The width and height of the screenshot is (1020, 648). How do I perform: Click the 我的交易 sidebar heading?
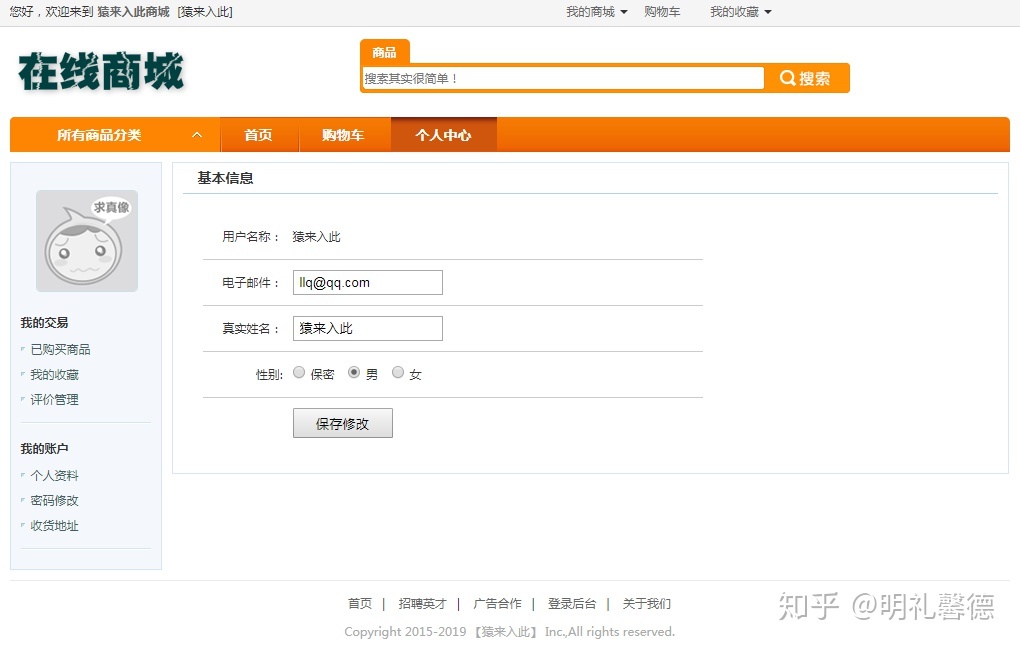(44, 323)
